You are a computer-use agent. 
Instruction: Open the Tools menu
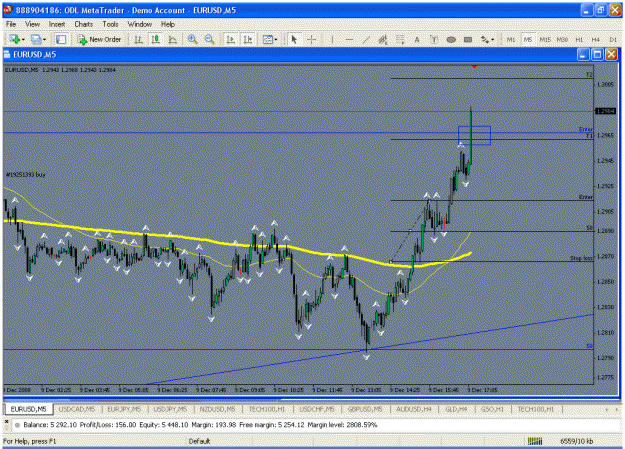tap(110, 24)
